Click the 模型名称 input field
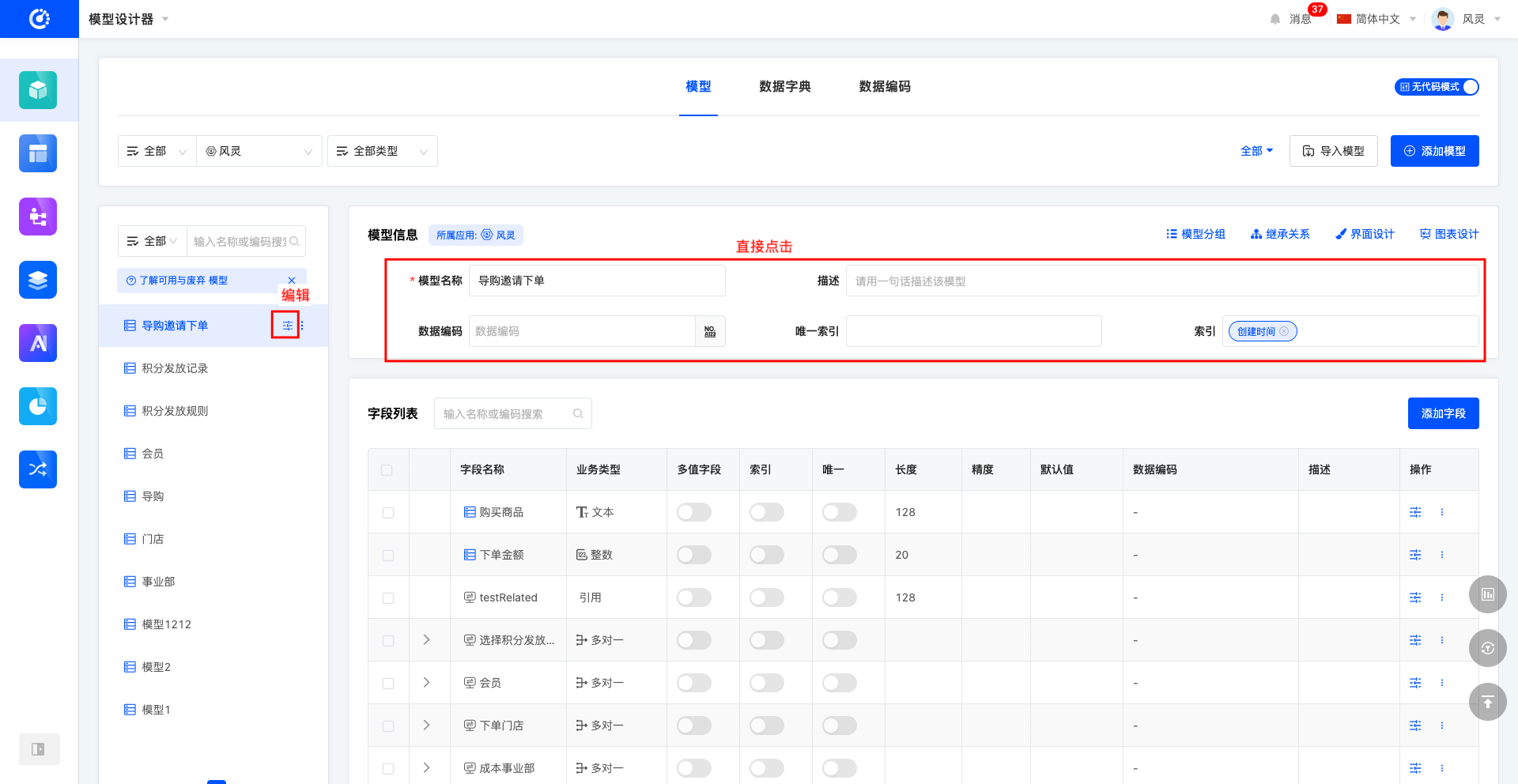 (597, 281)
